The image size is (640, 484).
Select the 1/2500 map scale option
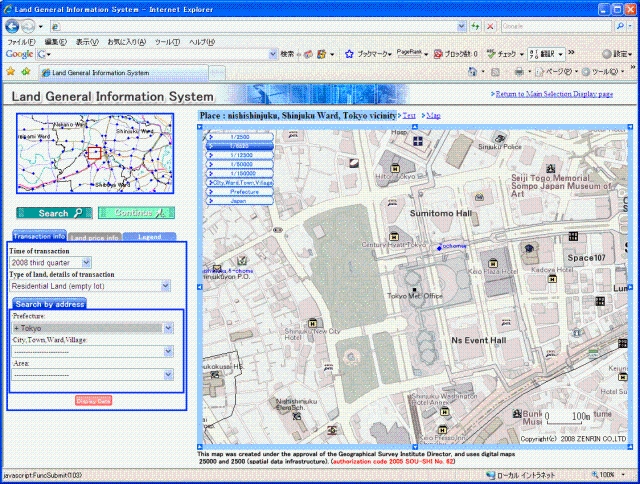click(240, 136)
